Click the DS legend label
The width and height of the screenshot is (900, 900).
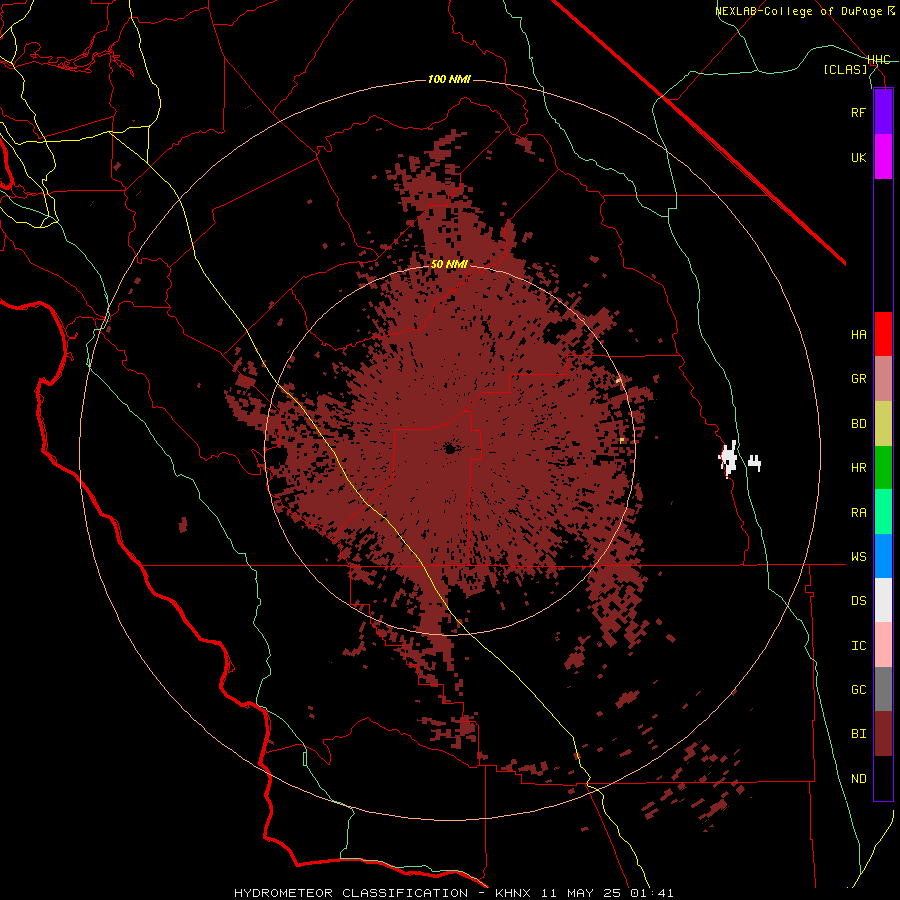[x=858, y=601]
